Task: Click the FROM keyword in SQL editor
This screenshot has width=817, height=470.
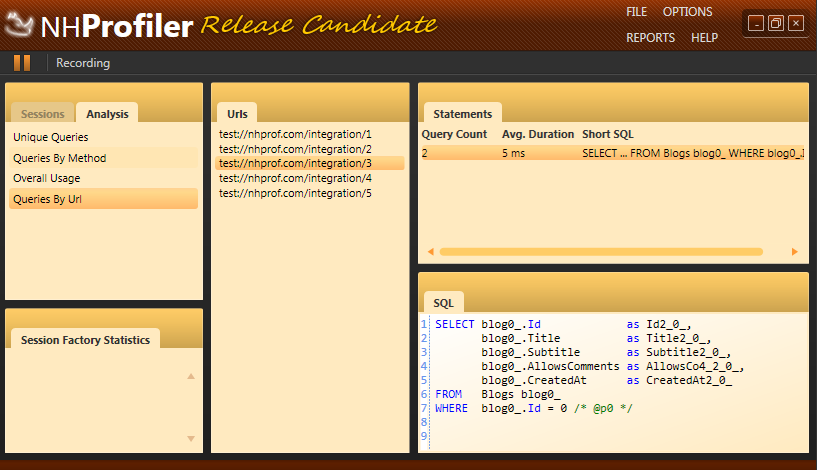Action: click(x=448, y=394)
